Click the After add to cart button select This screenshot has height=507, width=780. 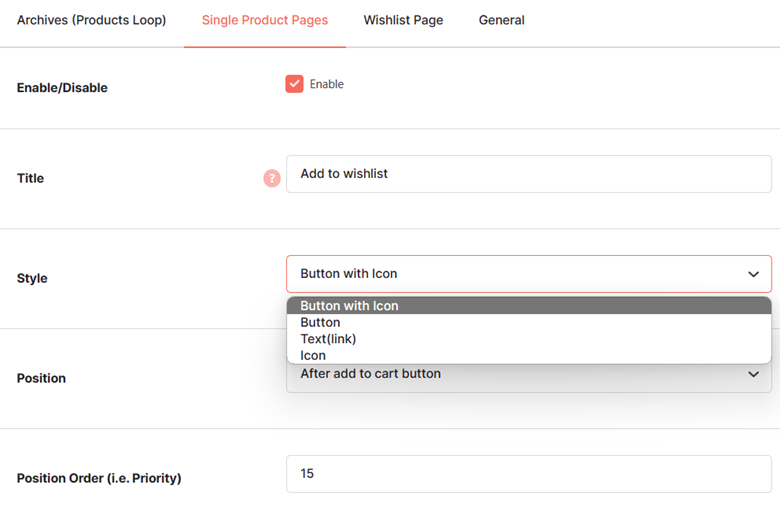[x=529, y=377]
